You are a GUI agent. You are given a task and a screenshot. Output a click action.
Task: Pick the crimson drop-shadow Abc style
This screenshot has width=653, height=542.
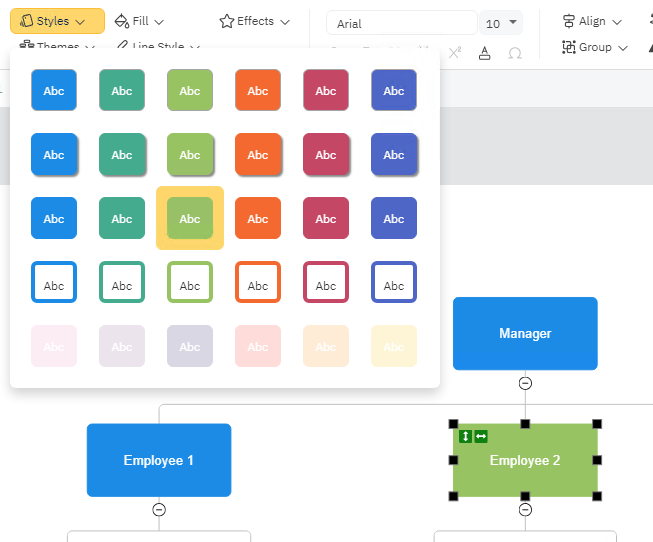tap(326, 154)
